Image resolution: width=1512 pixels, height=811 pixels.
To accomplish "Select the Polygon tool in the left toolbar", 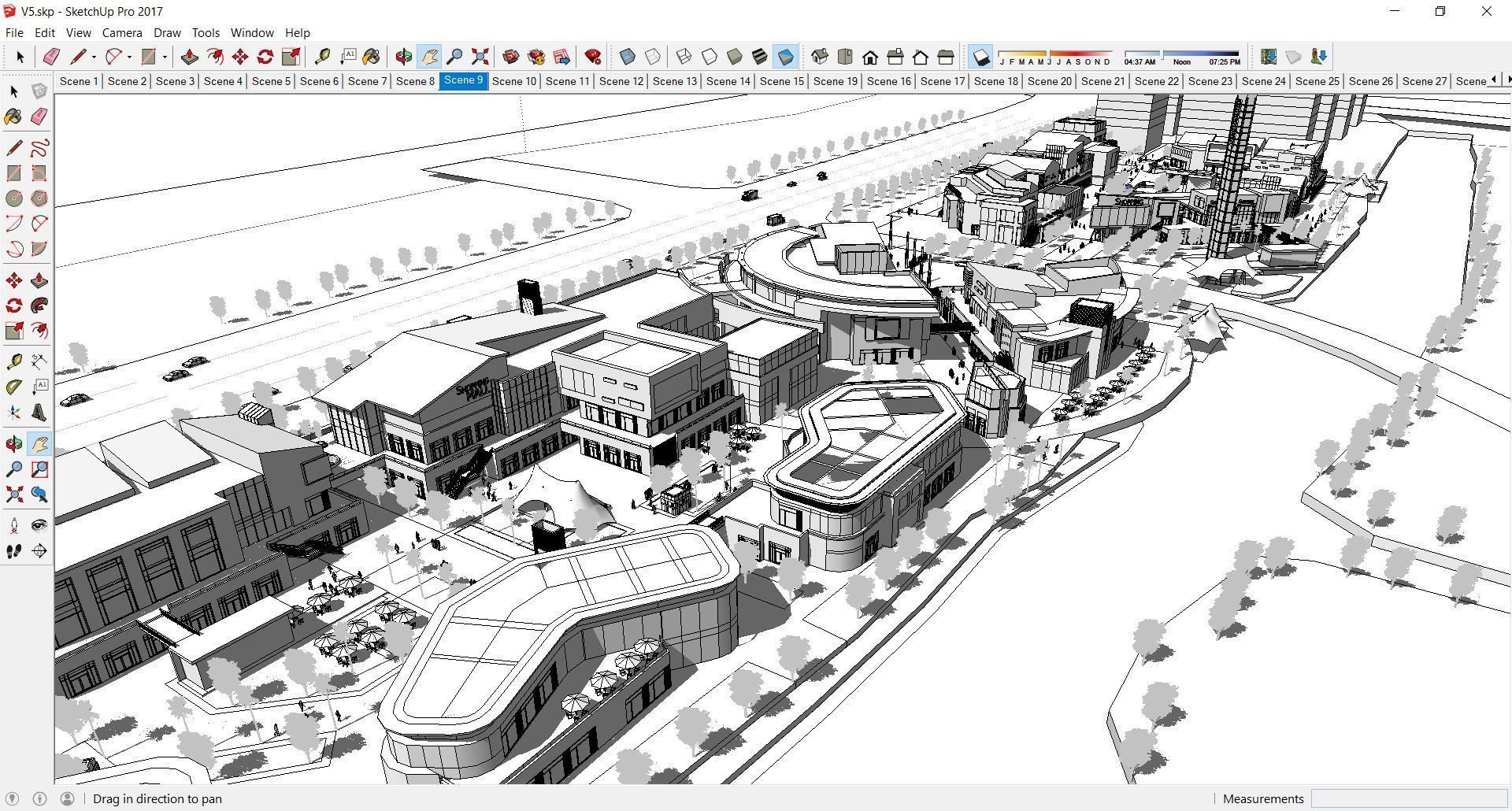I will coord(39,198).
